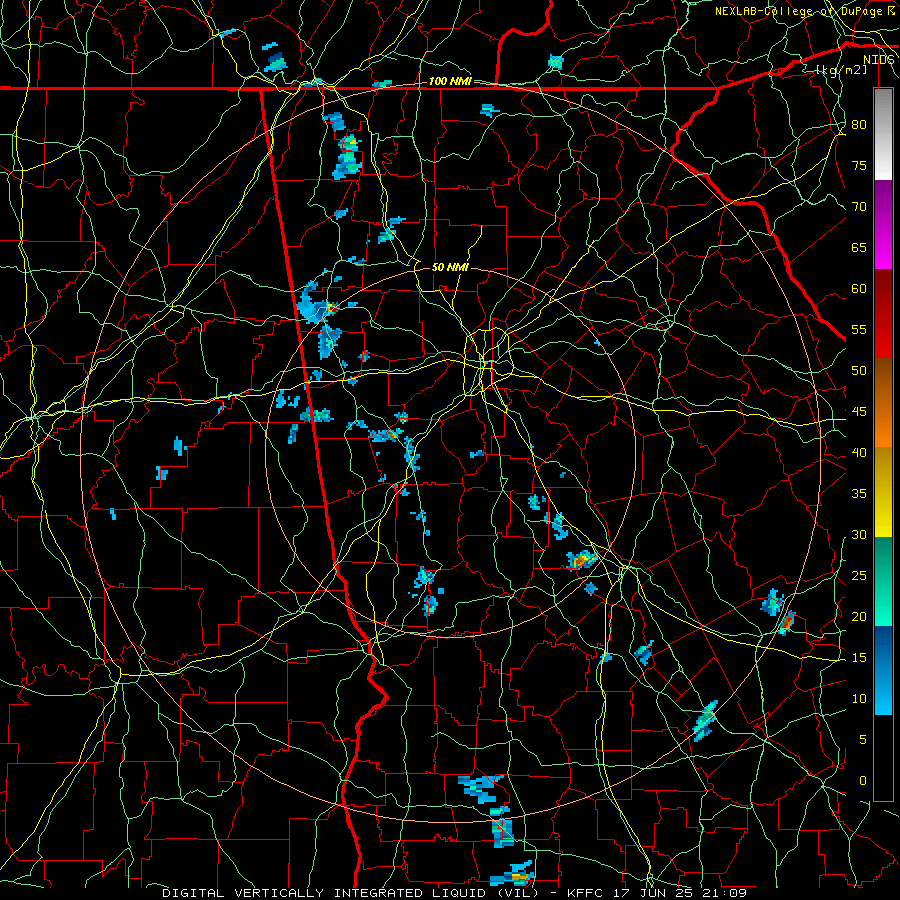Image resolution: width=900 pixels, height=900 pixels.
Task: Click the legend value 45
Action: tap(859, 412)
